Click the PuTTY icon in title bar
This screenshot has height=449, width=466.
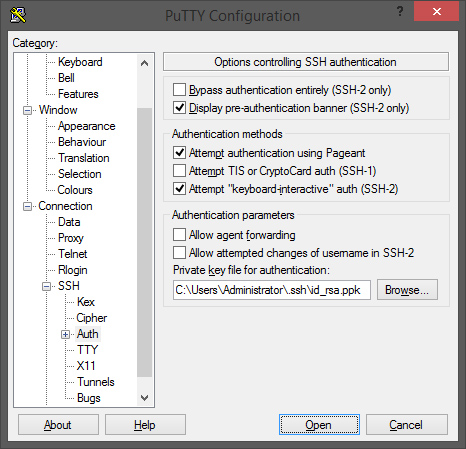click(x=18, y=15)
